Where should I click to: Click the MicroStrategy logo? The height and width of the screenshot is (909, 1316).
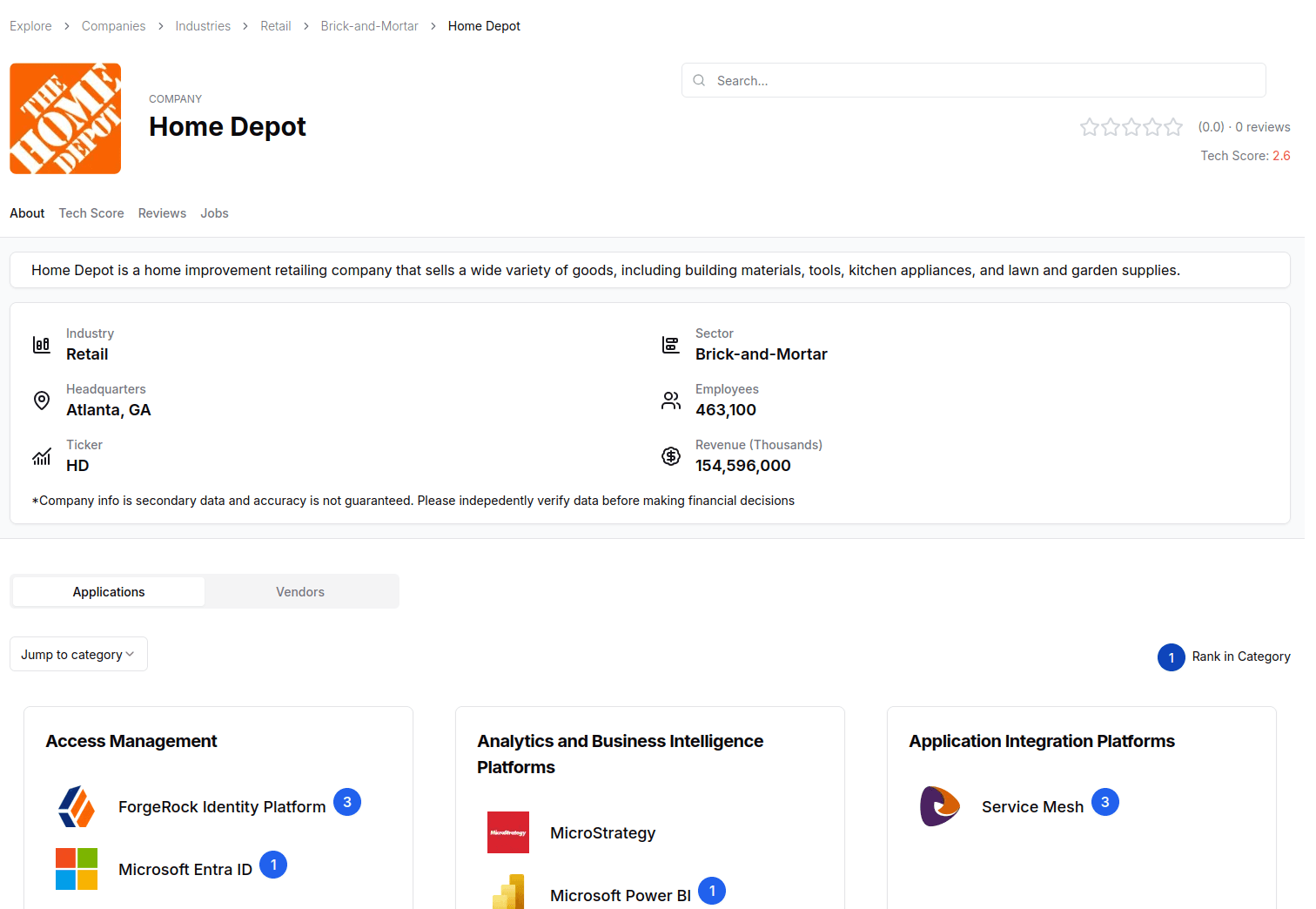[508, 832]
